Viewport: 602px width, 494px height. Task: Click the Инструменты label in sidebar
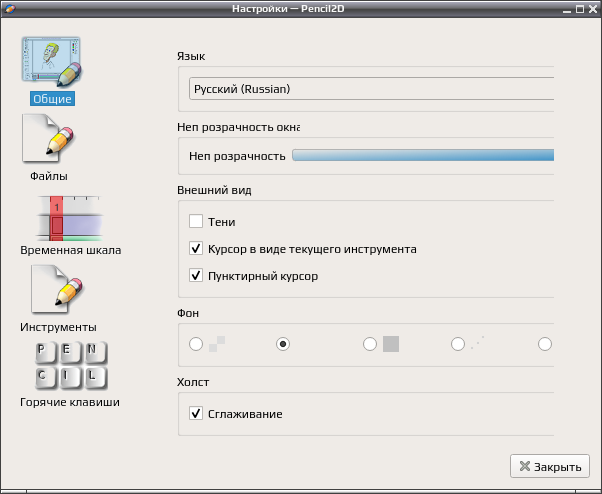(58, 327)
